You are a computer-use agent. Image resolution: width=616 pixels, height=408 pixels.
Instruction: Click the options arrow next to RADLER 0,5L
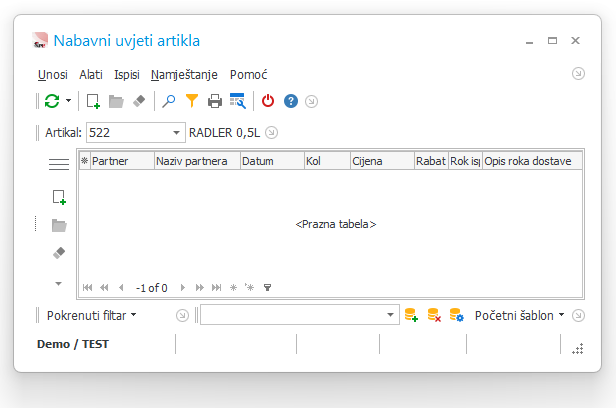tap(271, 133)
